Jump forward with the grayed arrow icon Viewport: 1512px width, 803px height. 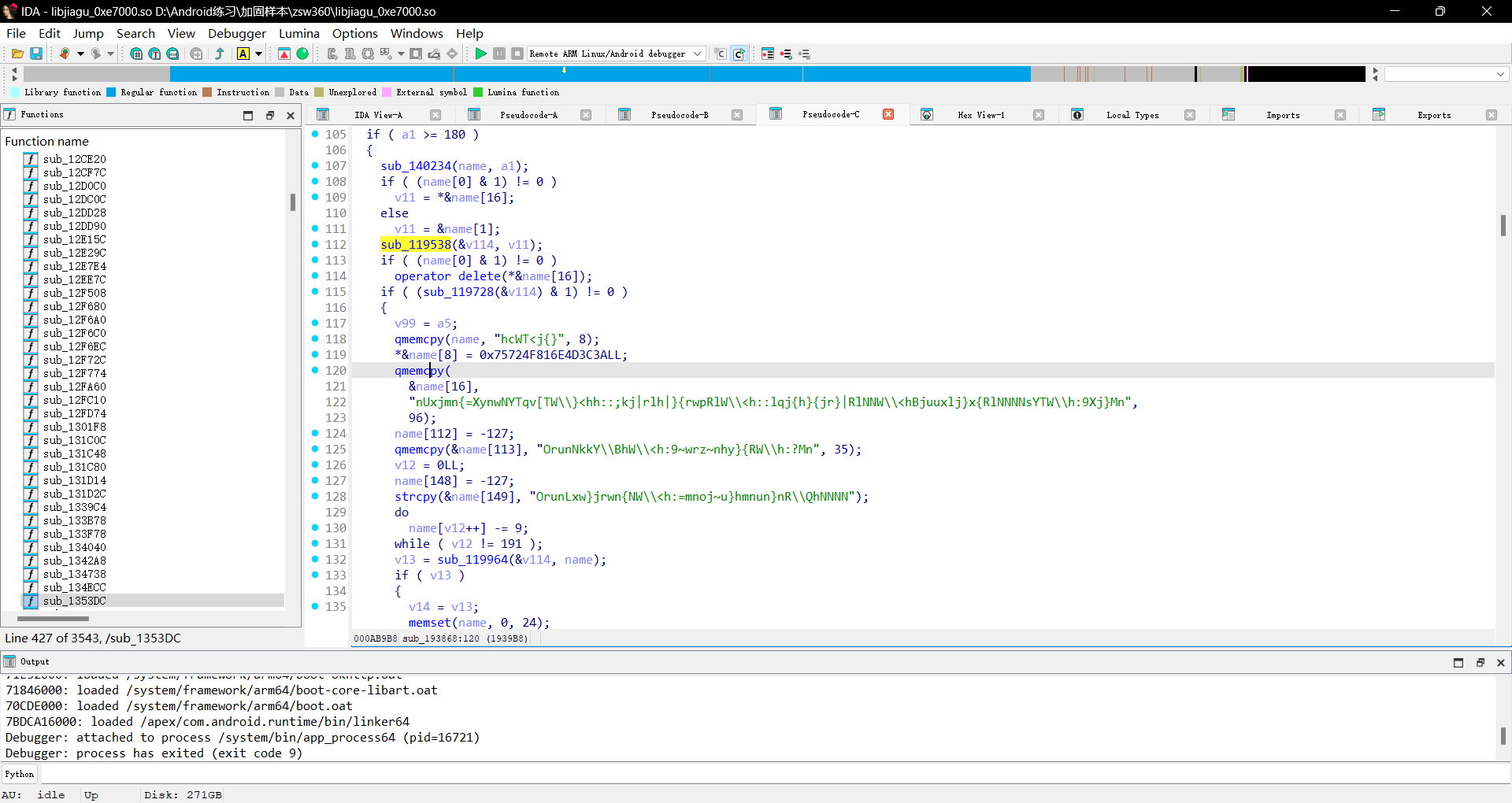coord(95,54)
